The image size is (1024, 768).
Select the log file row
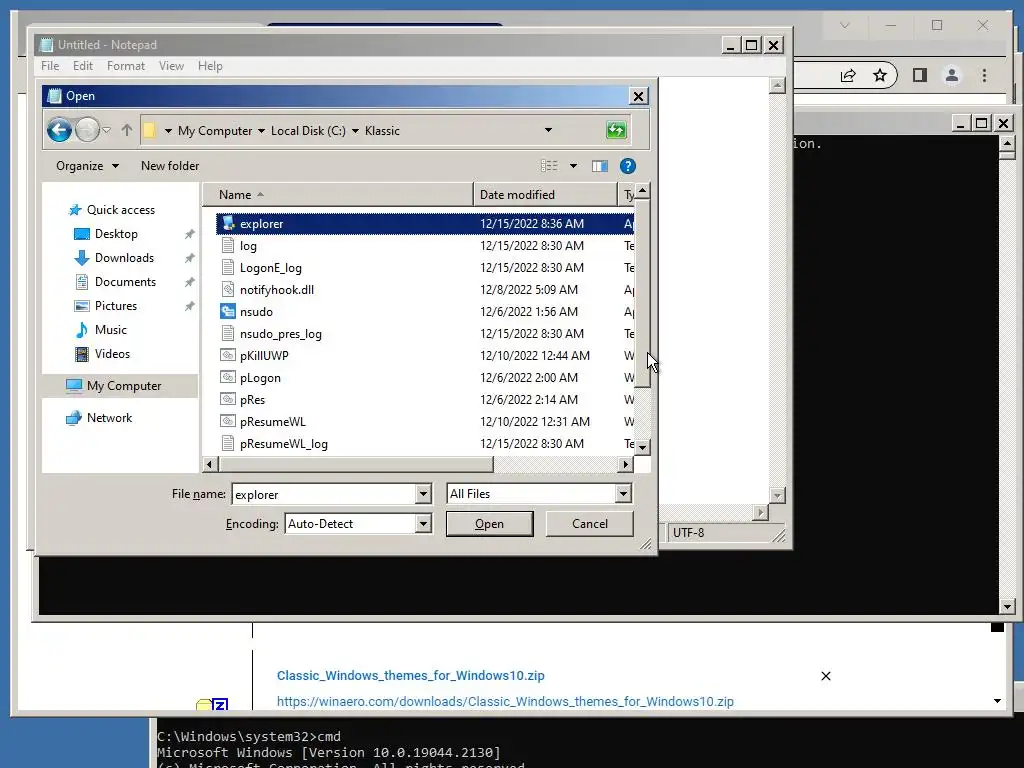point(425,246)
